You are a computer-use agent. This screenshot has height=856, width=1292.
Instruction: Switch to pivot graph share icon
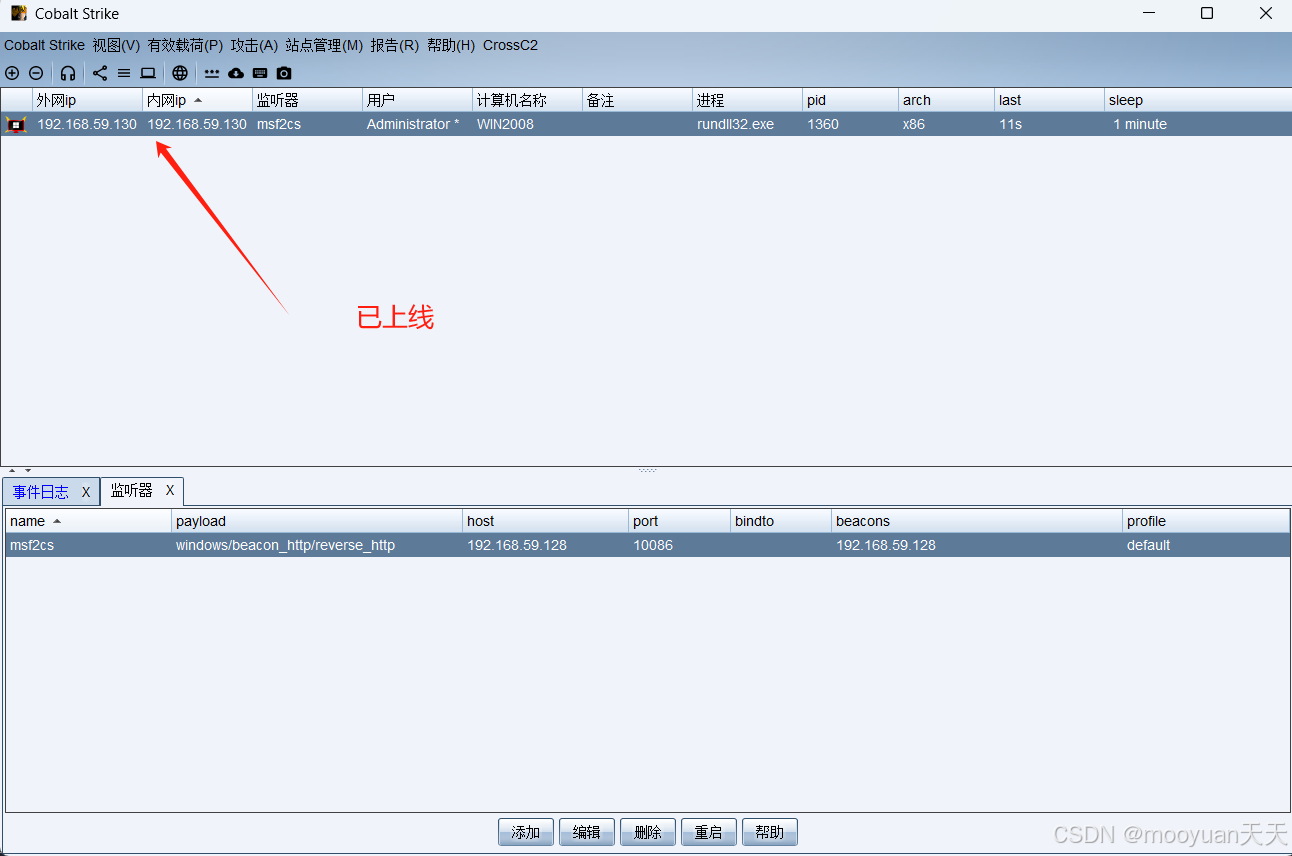tap(100, 73)
